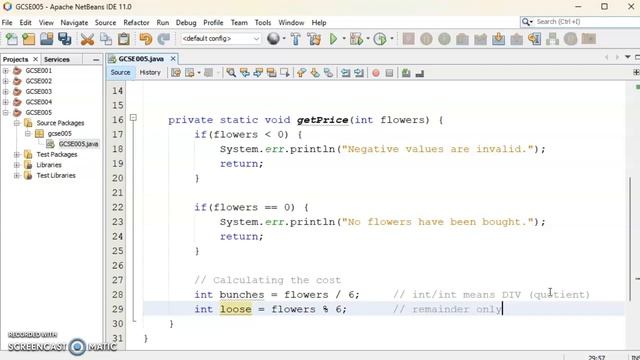Open the File menu
Image resolution: width=640 pixels, height=360 pixels.
point(7,22)
